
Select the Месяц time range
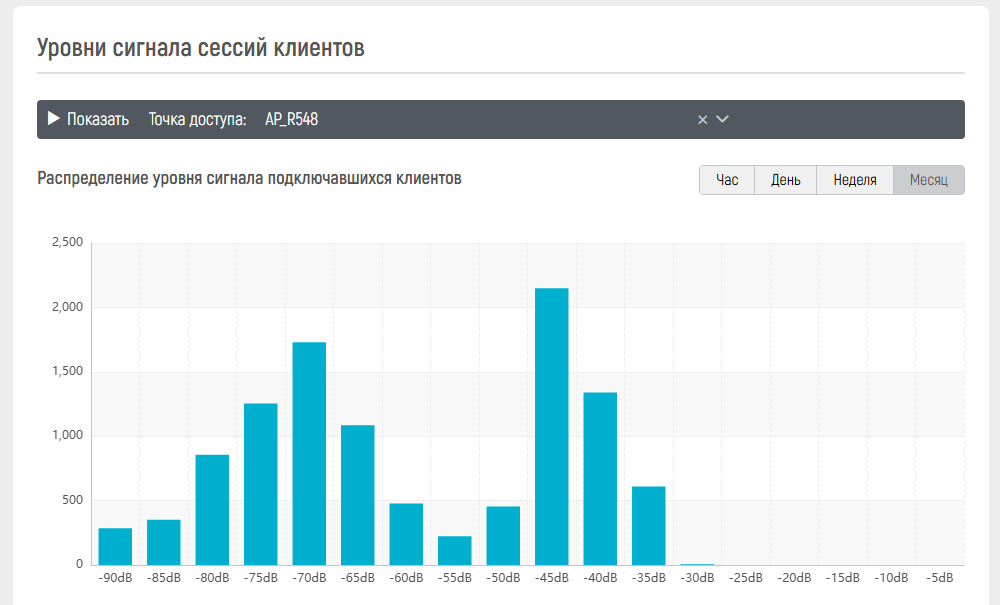(929, 180)
